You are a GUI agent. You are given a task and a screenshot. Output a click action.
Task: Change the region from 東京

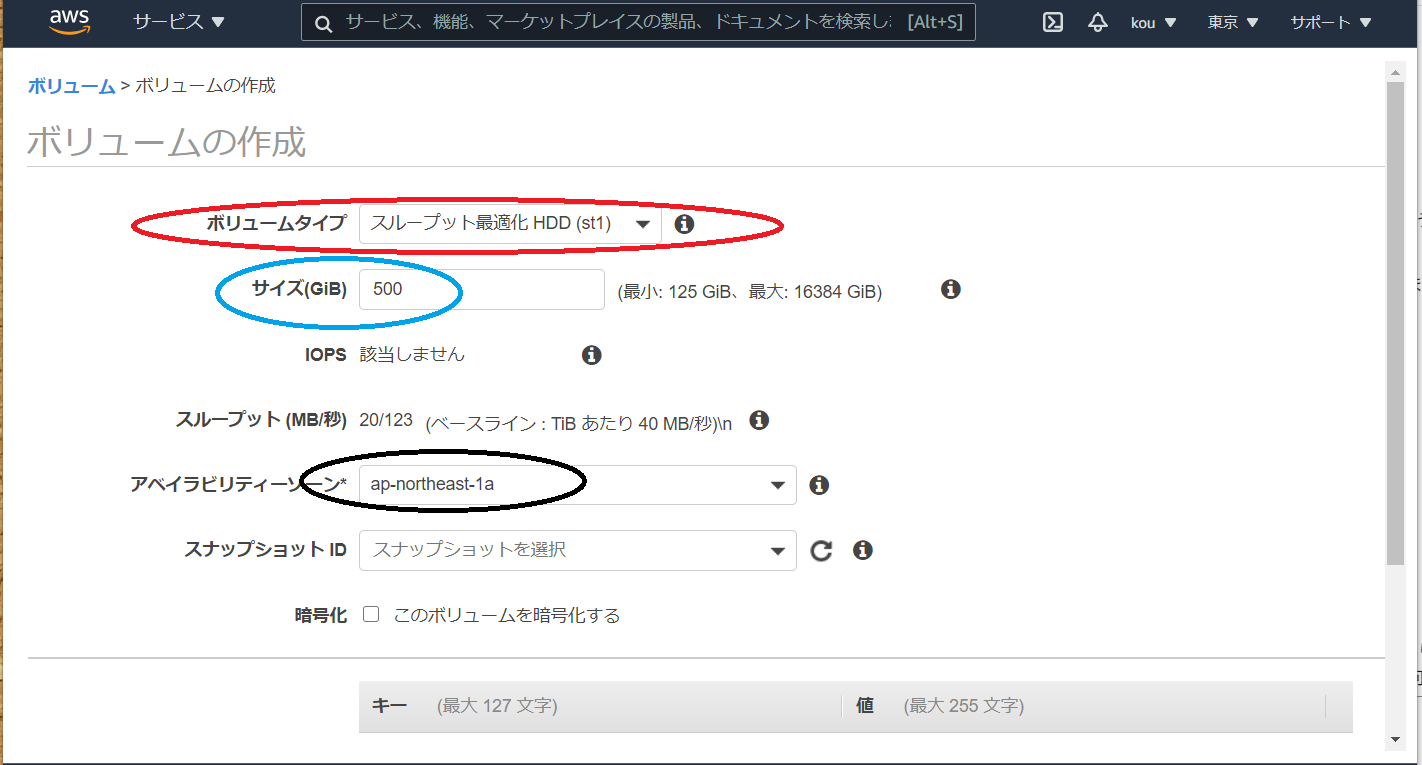coord(1232,22)
